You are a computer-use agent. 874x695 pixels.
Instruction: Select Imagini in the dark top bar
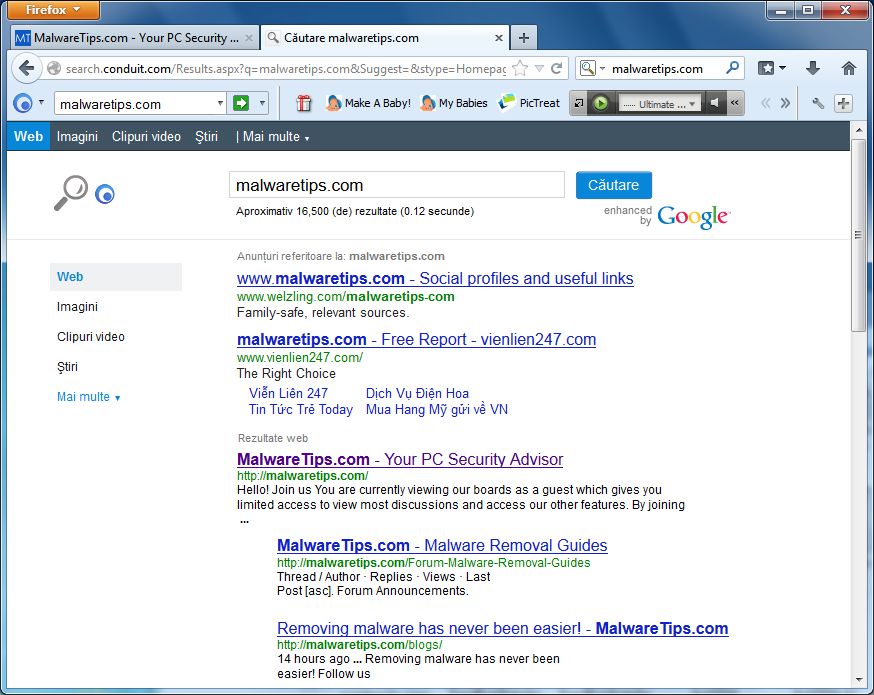tap(77, 137)
